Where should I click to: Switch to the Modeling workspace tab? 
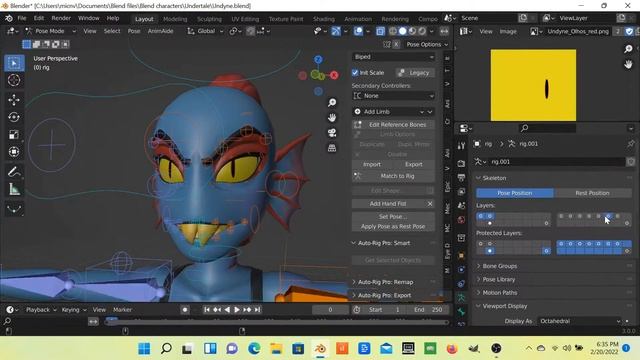click(175, 19)
